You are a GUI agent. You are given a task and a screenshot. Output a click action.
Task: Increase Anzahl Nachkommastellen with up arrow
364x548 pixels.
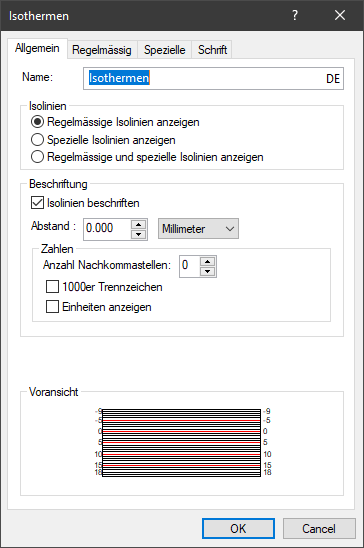pyautogui.click(x=208, y=262)
